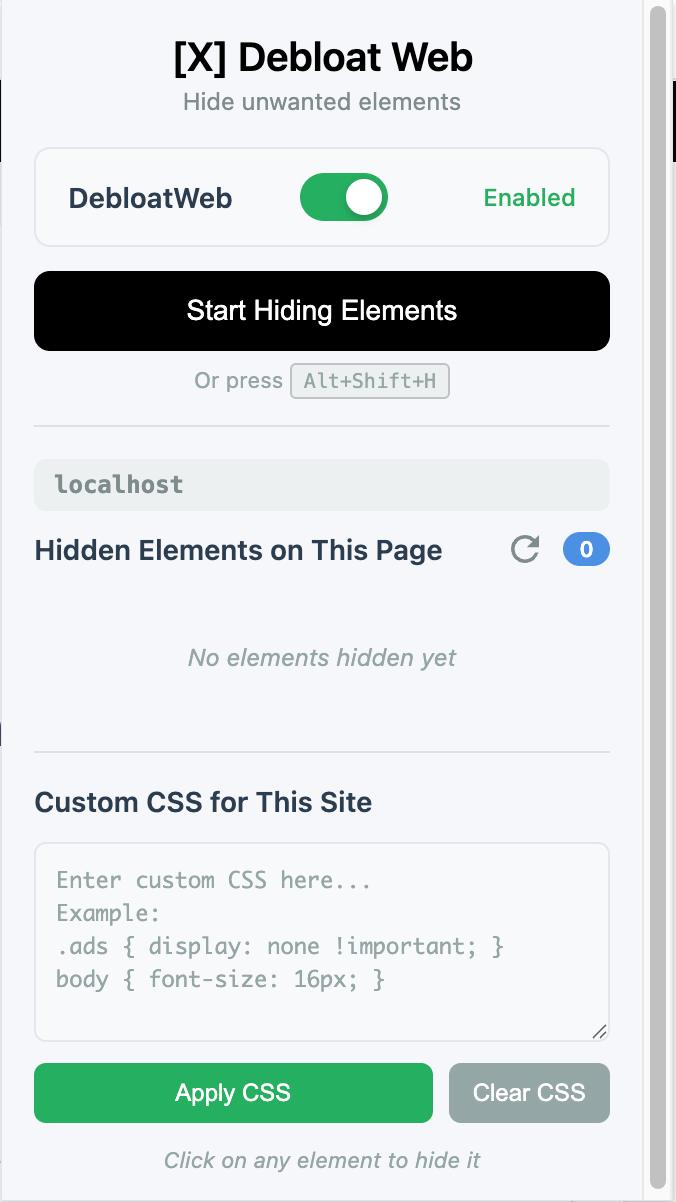
Task: Click the green Enabled status text
Action: (x=529, y=198)
